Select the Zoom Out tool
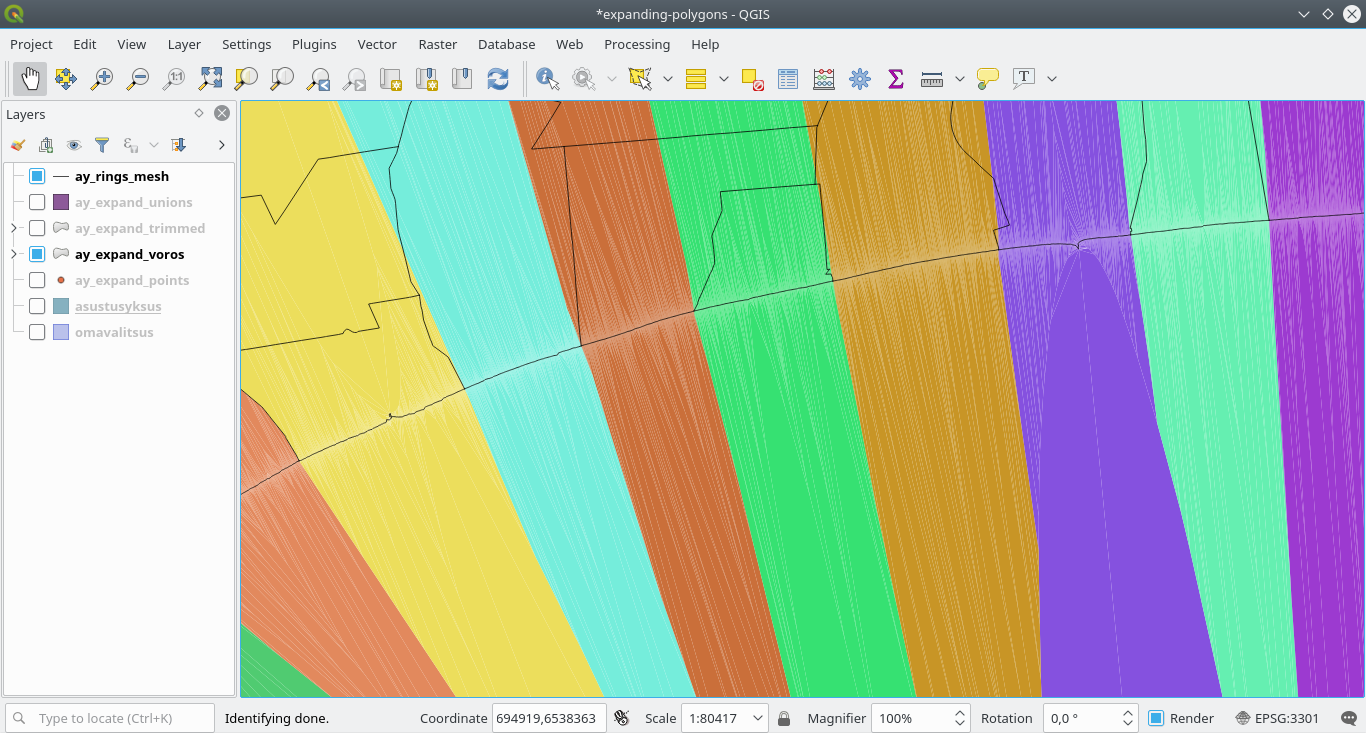This screenshot has width=1366, height=733. click(138, 78)
